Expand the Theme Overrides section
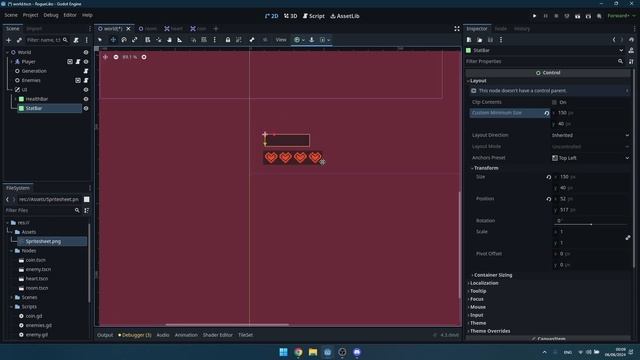The image size is (640, 360). pos(490,331)
